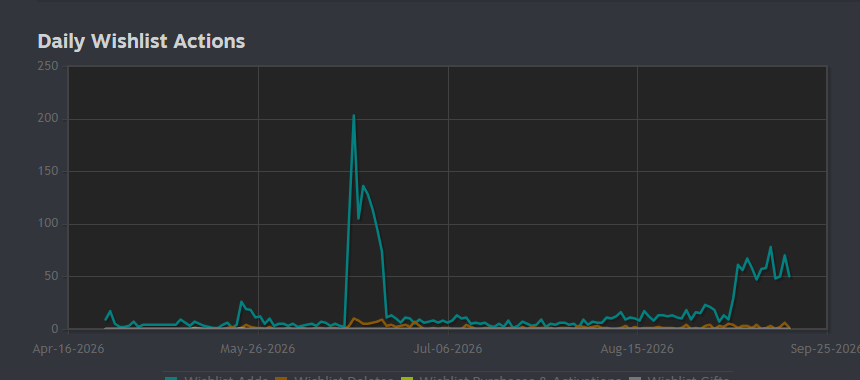
Task: Click the Jul-06-2026 date label
Action: 448,348
